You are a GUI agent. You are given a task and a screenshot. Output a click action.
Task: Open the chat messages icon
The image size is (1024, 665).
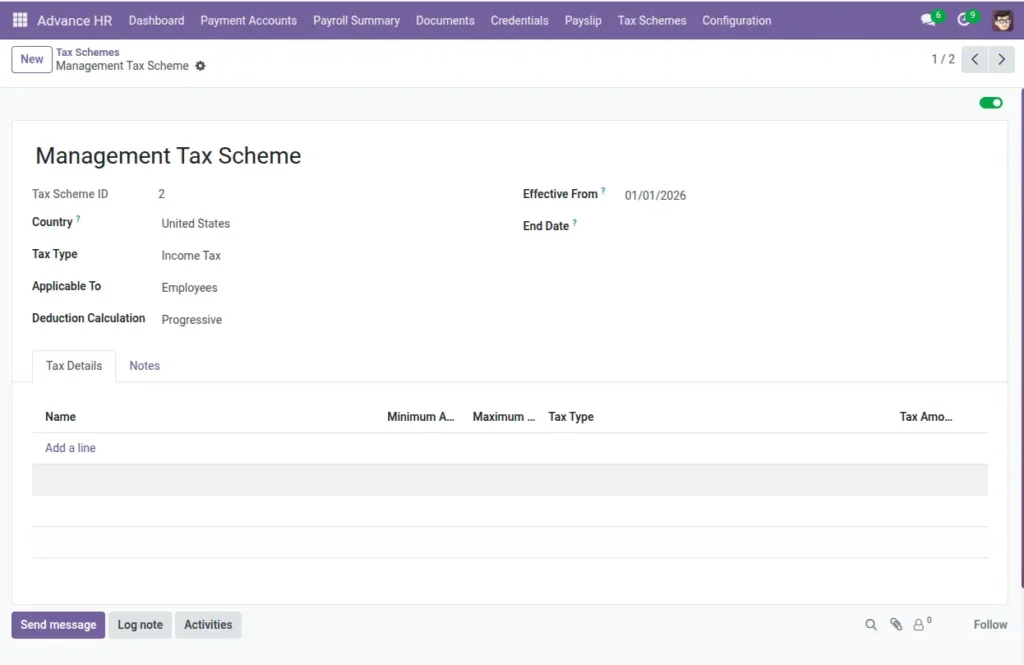(x=928, y=20)
